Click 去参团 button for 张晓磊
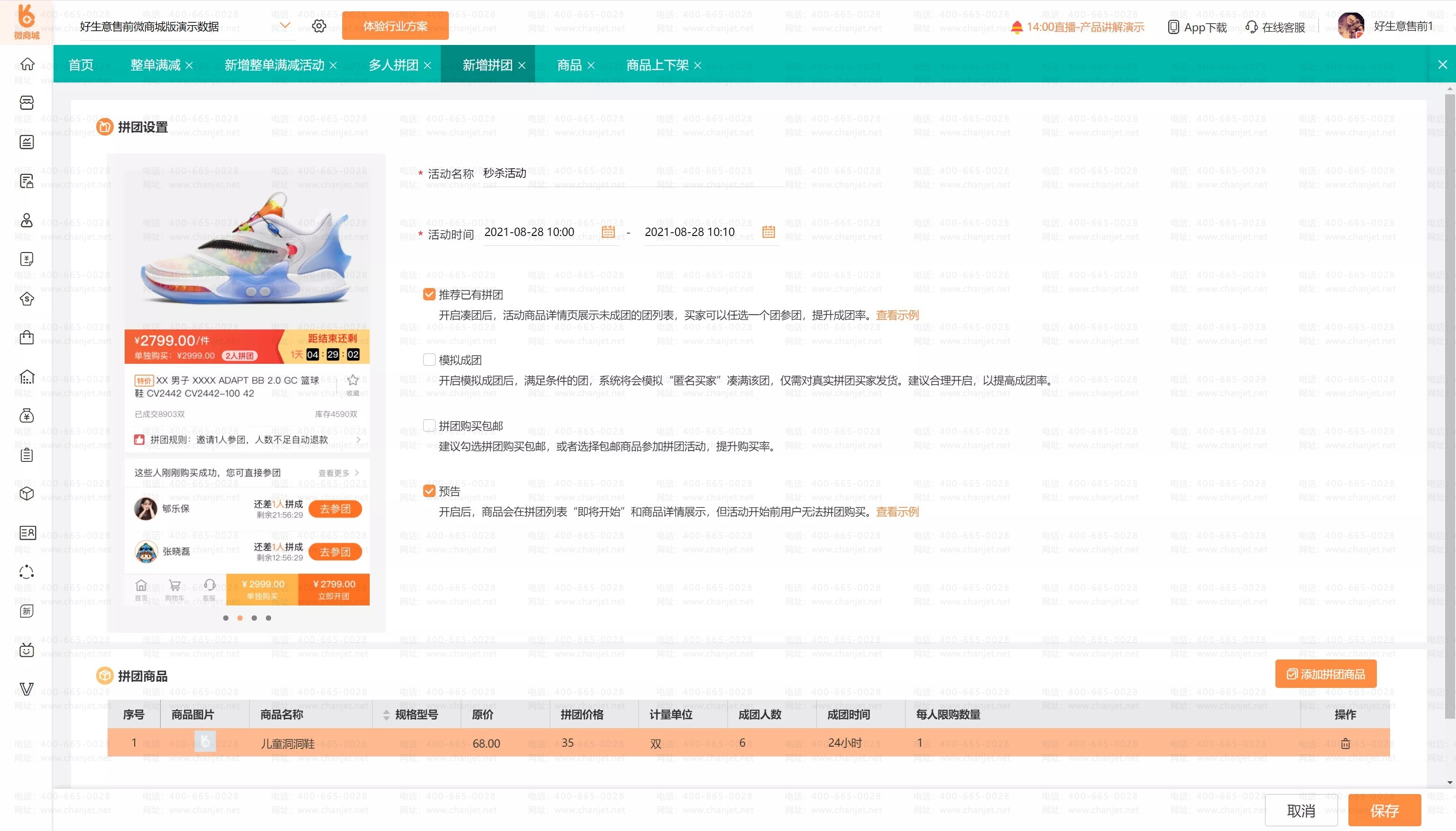Screen dimensions: 1456x831 (335, 552)
